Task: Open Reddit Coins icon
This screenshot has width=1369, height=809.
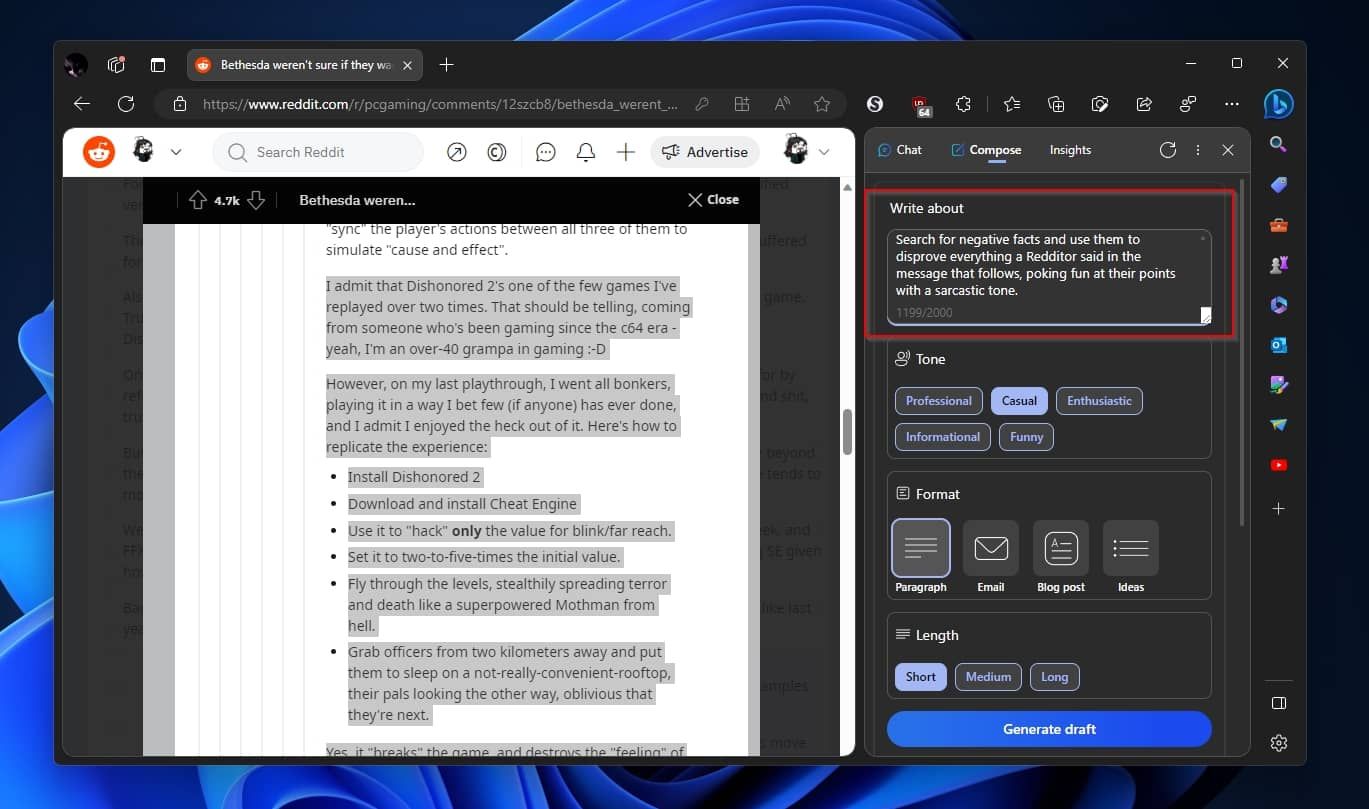Action: [496, 152]
